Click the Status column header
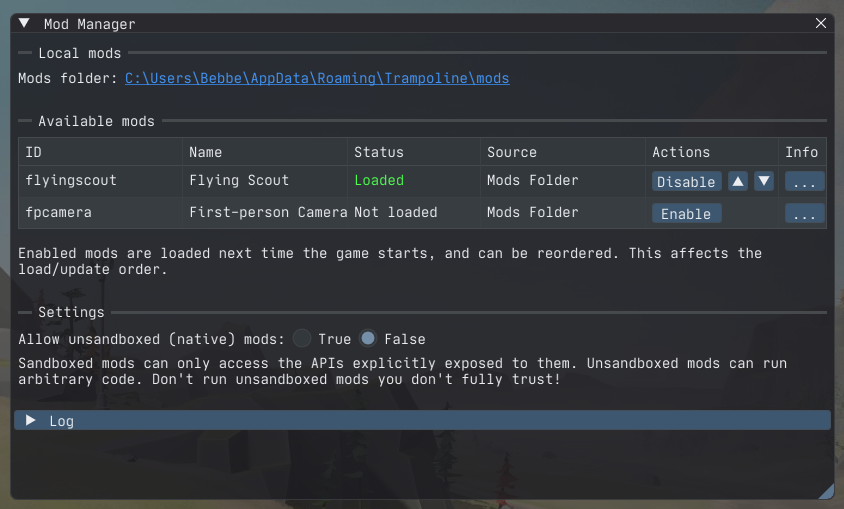Screen dimensions: 844x509 [x=379, y=152]
